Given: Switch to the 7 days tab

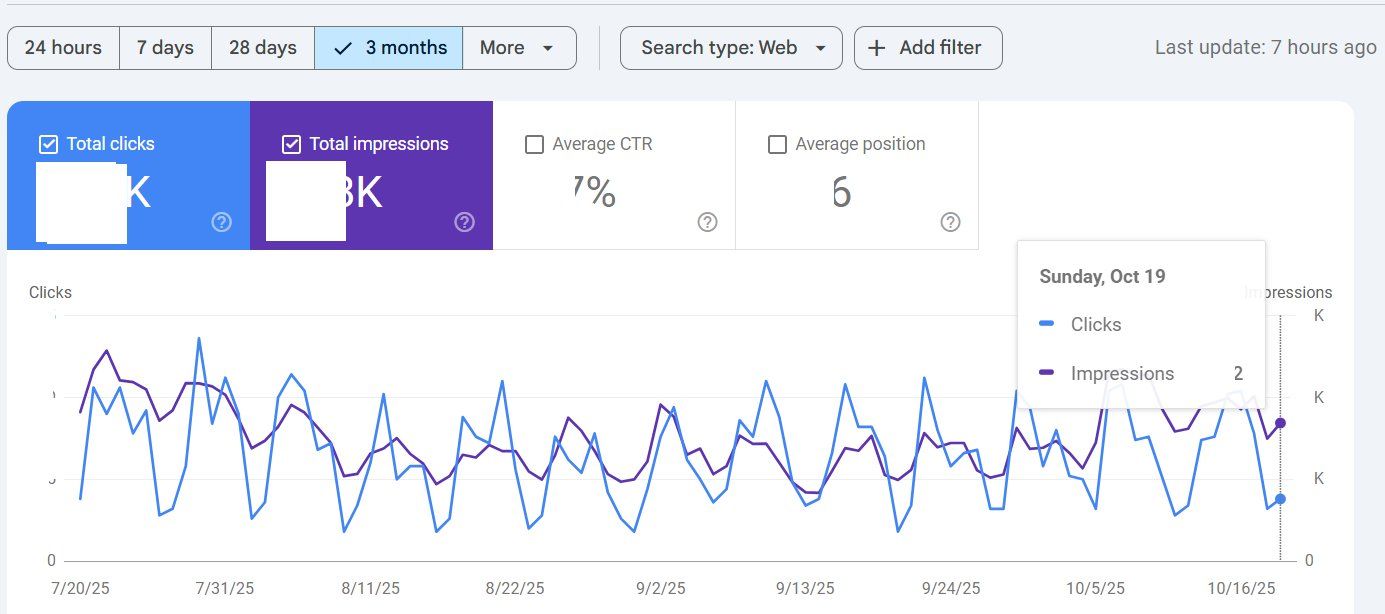Looking at the screenshot, I should 164,47.
